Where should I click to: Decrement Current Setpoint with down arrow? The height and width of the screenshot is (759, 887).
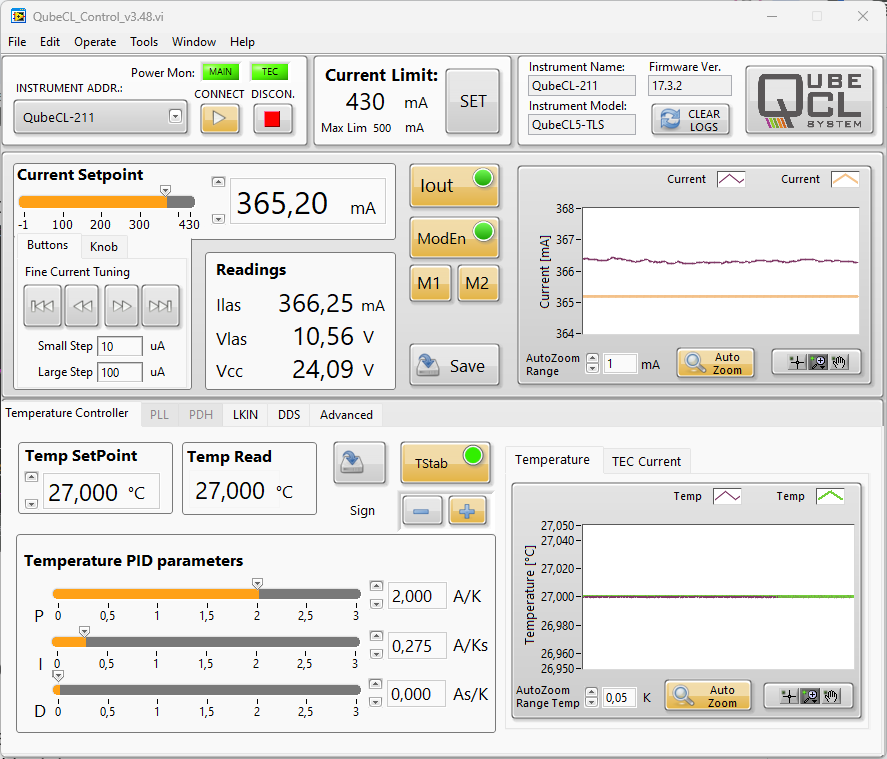pos(218,219)
